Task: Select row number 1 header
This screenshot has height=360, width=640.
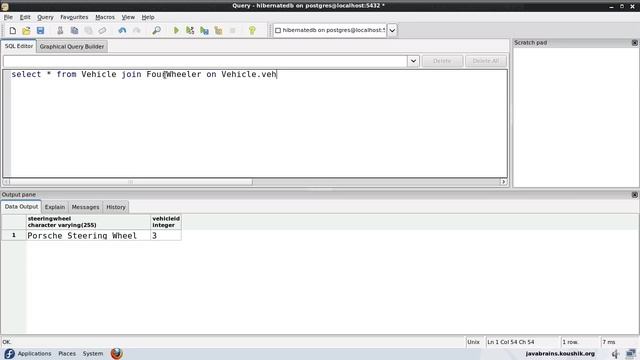Action: (x=14, y=236)
